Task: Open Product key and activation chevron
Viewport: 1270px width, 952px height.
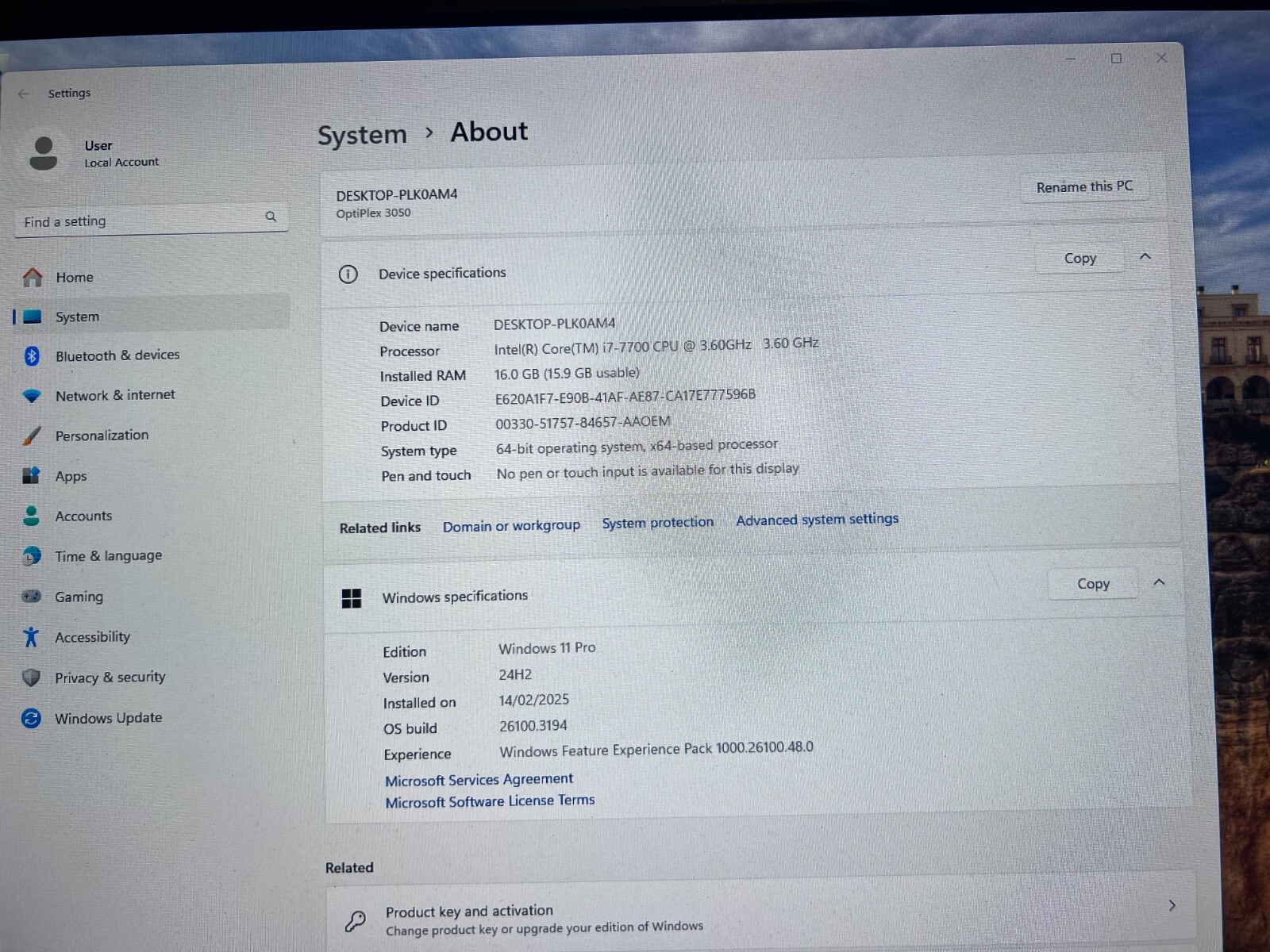Action: click(x=1172, y=906)
